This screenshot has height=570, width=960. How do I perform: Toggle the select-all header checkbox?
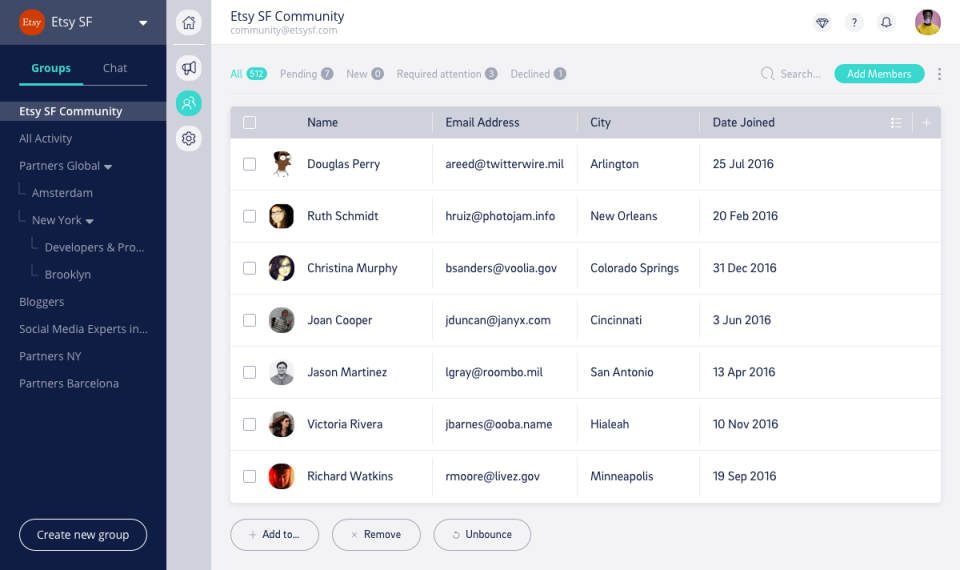(249, 122)
